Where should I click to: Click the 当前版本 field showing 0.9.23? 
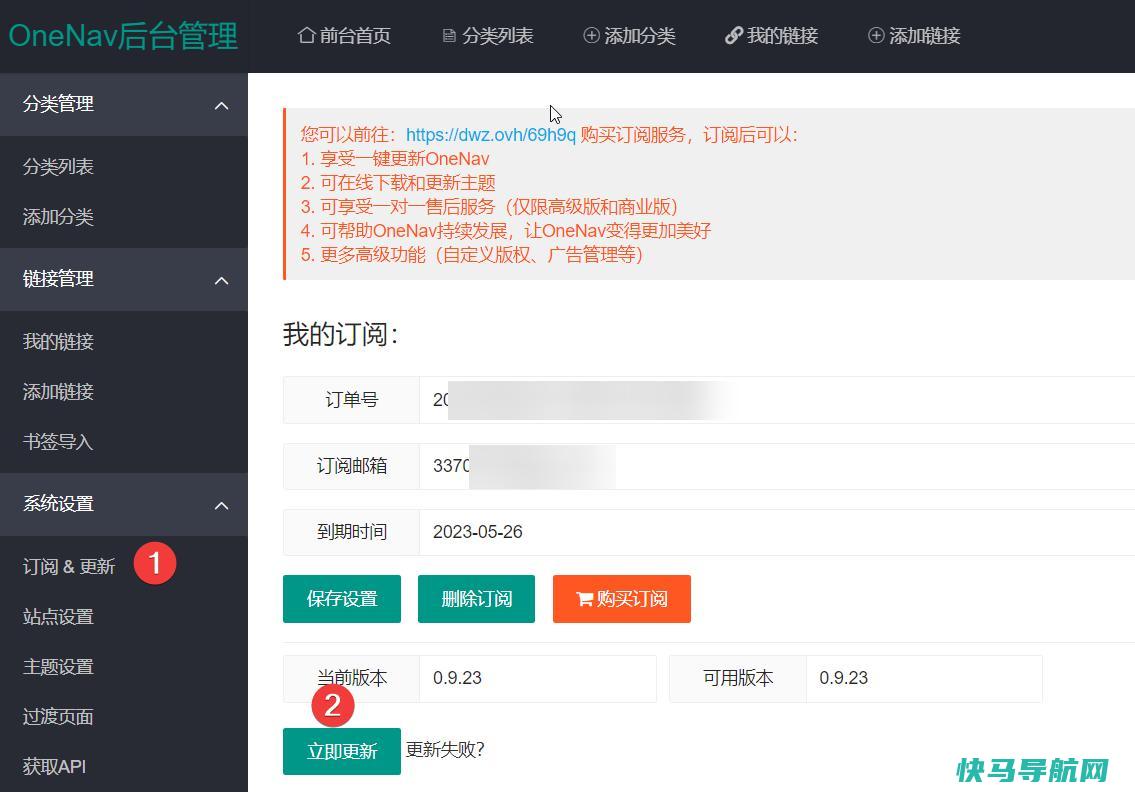[x=538, y=678]
